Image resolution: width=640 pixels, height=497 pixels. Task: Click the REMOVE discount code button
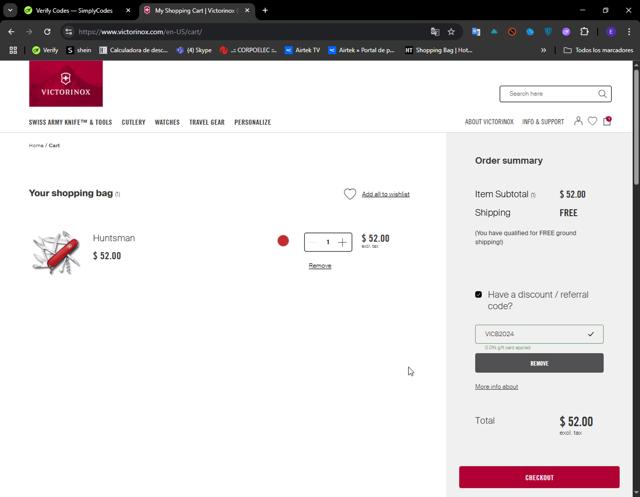click(x=539, y=363)
